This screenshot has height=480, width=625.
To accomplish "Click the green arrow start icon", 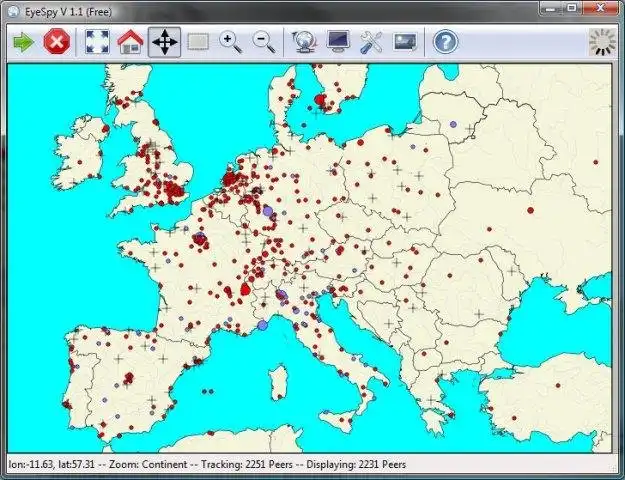I will (x=23, y=42).
